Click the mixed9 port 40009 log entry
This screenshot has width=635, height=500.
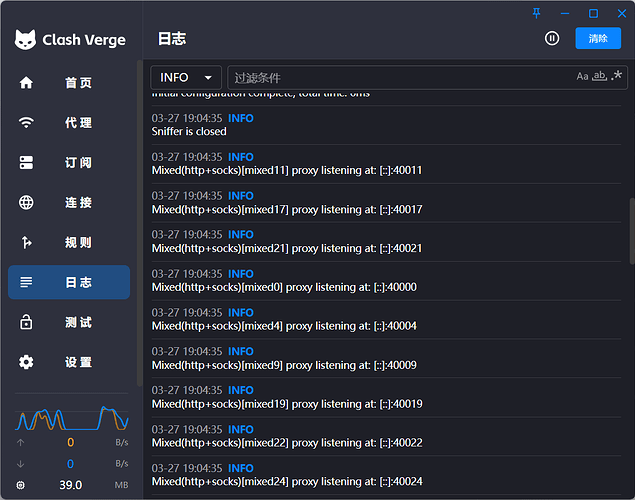click(386, 358)
